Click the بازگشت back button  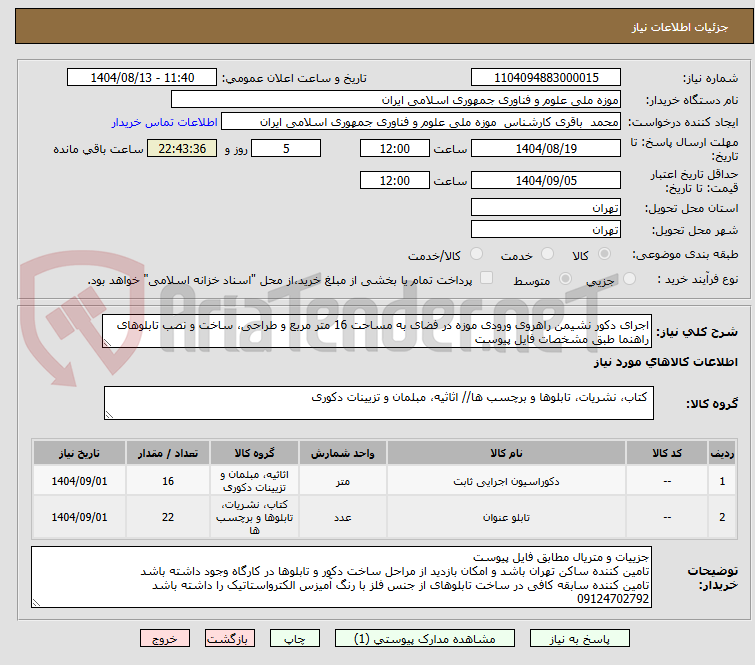coord(230,639)
